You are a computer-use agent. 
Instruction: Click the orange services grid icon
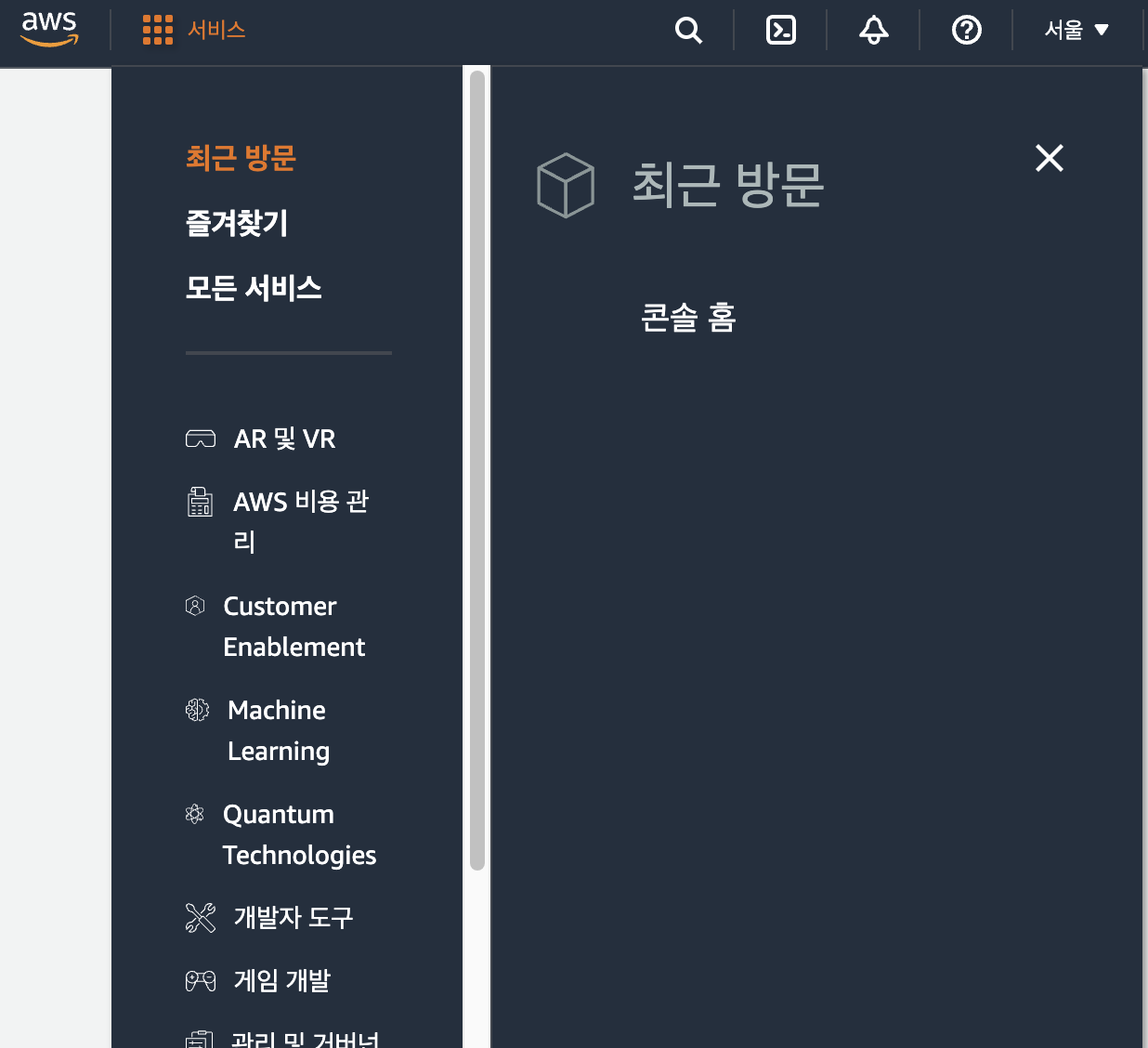[158, 30]
